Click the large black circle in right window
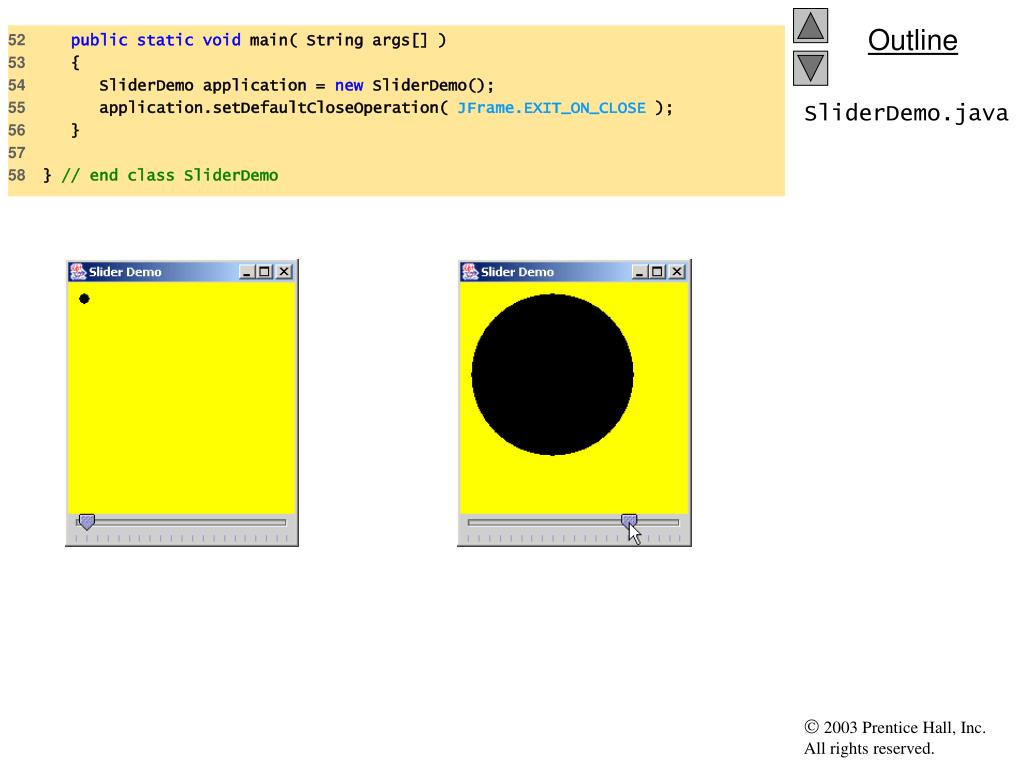The width and height of the screenshot is (1024, 768). 552,375
